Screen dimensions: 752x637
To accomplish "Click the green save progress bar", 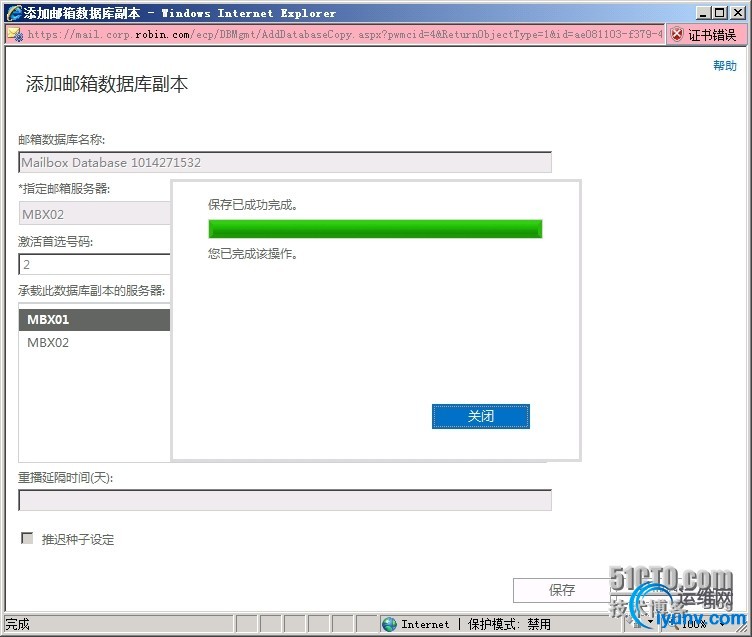I will pos(375,229).
